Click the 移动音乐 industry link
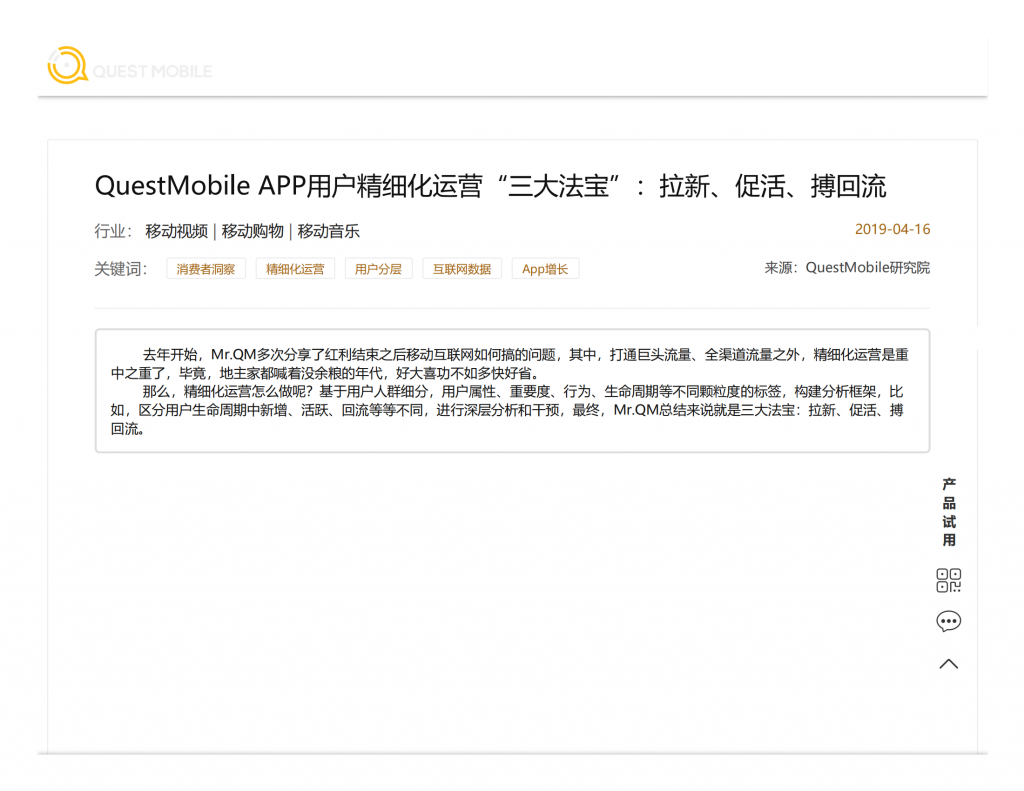Image resolution: width=1024 pixels, height=791 pixels. coord(328,231)
